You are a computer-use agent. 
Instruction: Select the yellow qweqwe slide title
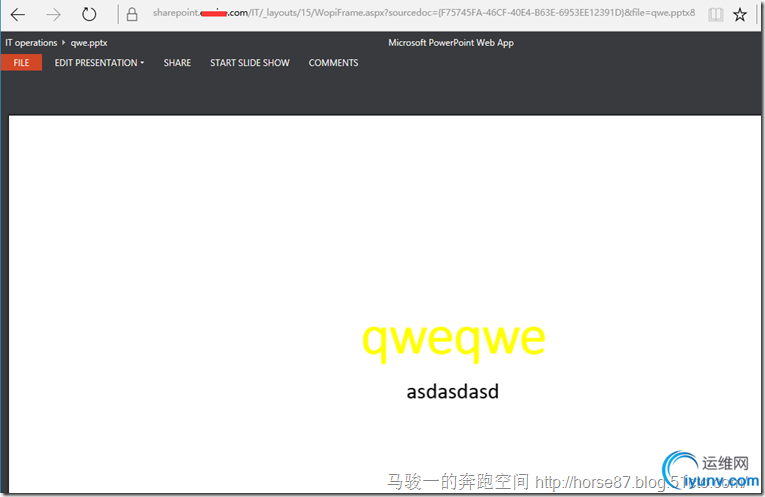[454, 339]
